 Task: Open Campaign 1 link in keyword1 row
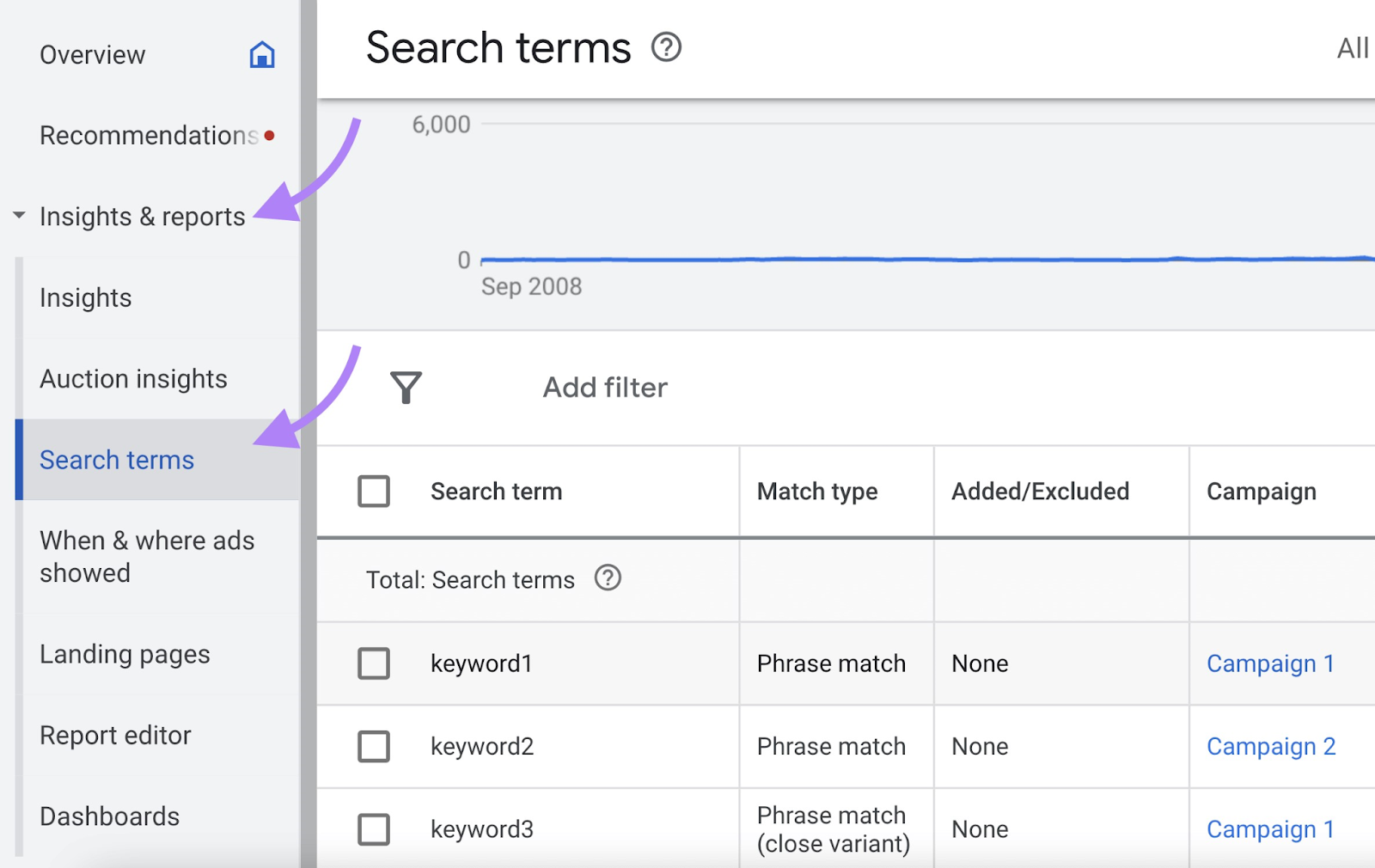(1270, 663)
